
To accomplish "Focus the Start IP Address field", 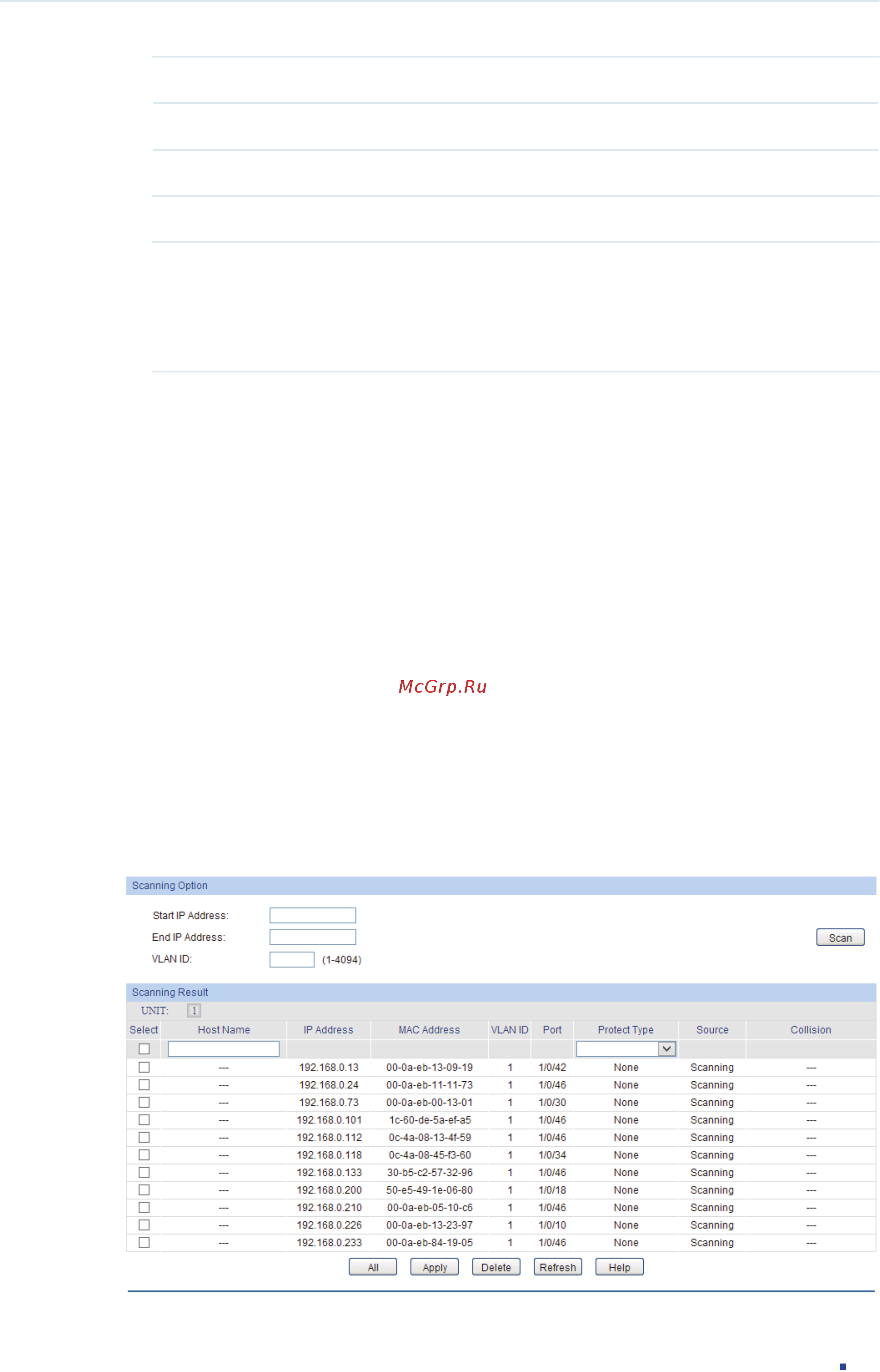I will pos(313,915).
